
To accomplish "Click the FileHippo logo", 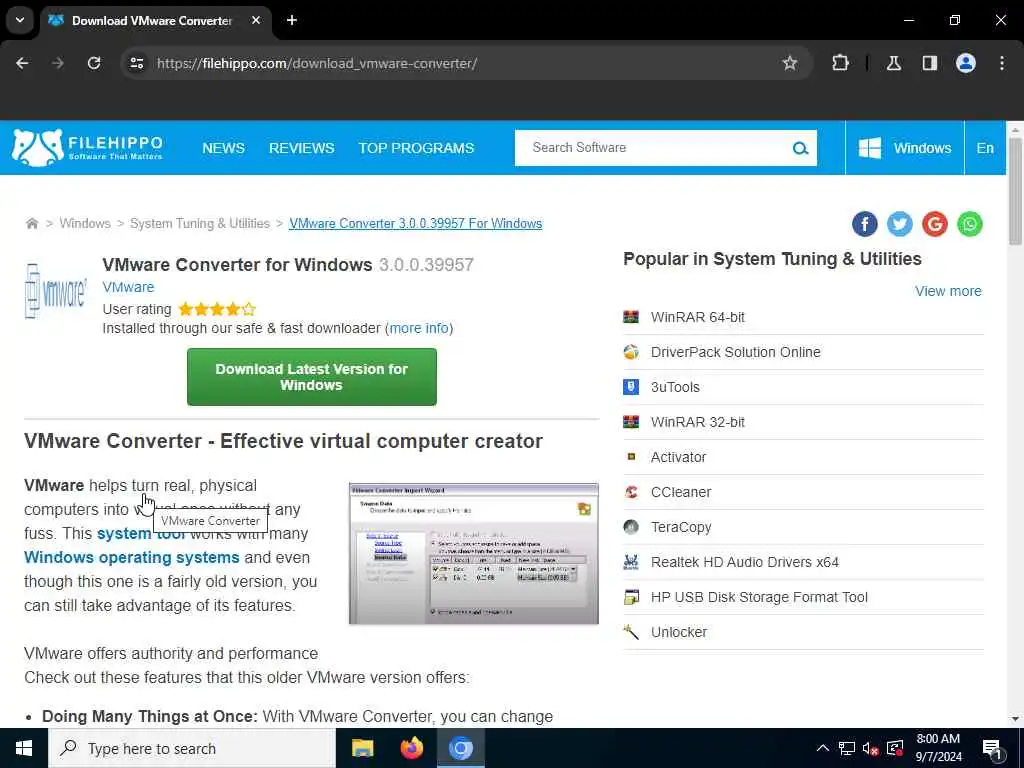I will 88,148.
